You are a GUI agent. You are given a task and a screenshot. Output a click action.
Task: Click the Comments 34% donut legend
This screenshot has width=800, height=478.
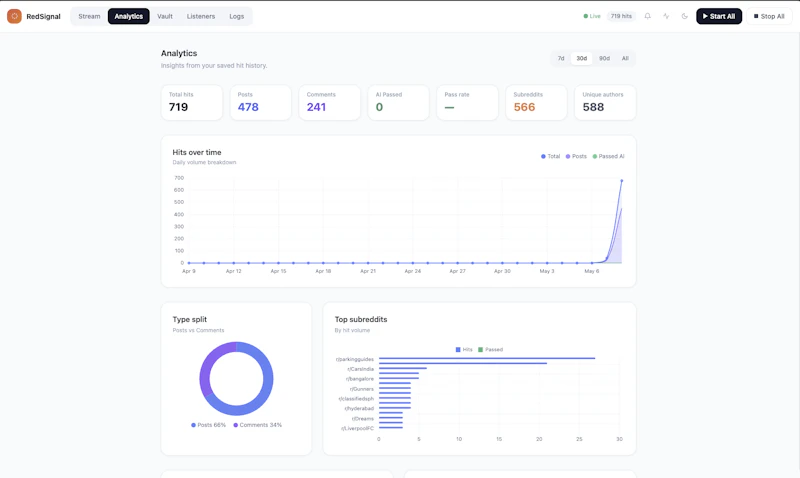[257, 425]
